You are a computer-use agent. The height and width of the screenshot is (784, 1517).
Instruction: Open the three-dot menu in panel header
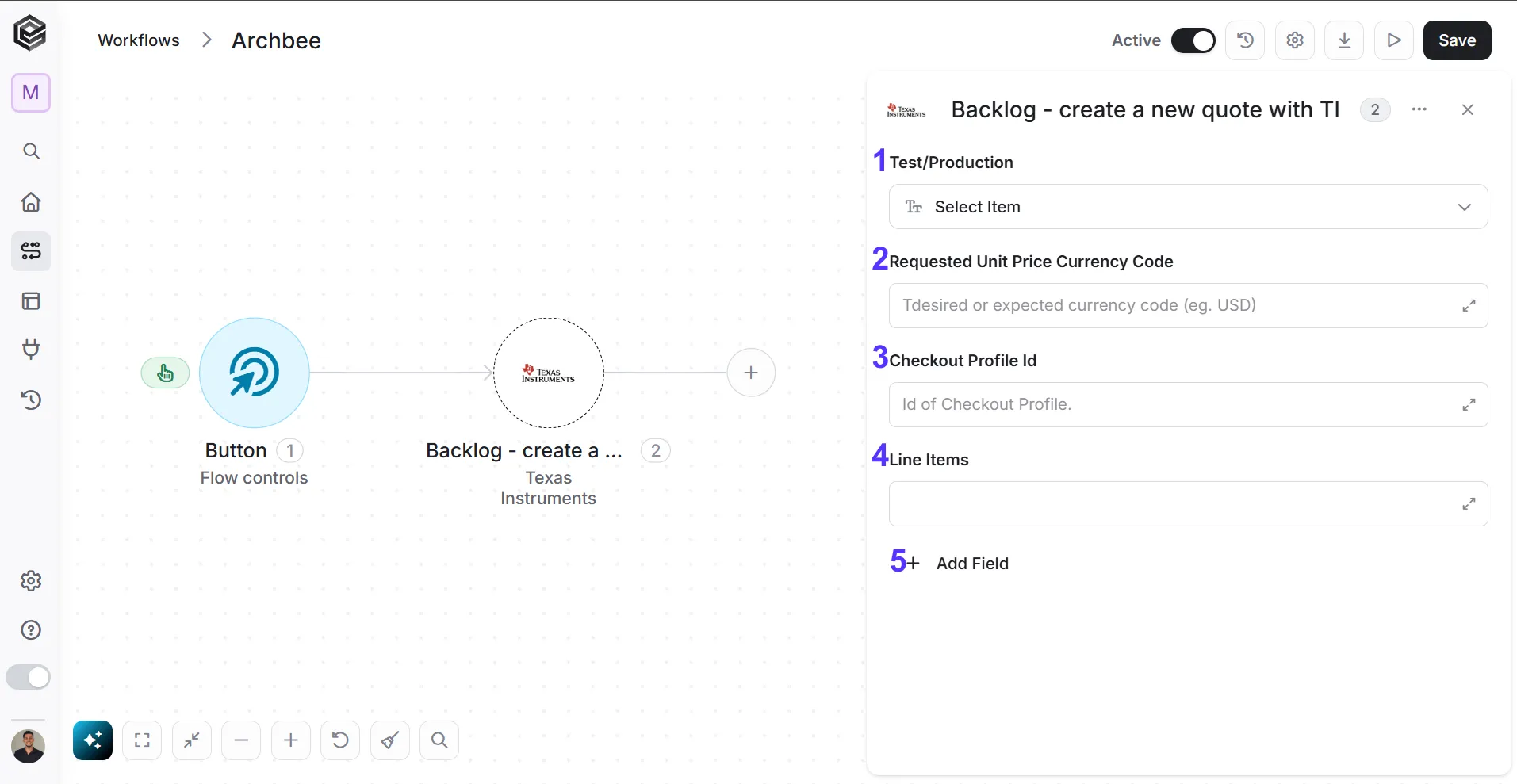(x=1419, y=109)
